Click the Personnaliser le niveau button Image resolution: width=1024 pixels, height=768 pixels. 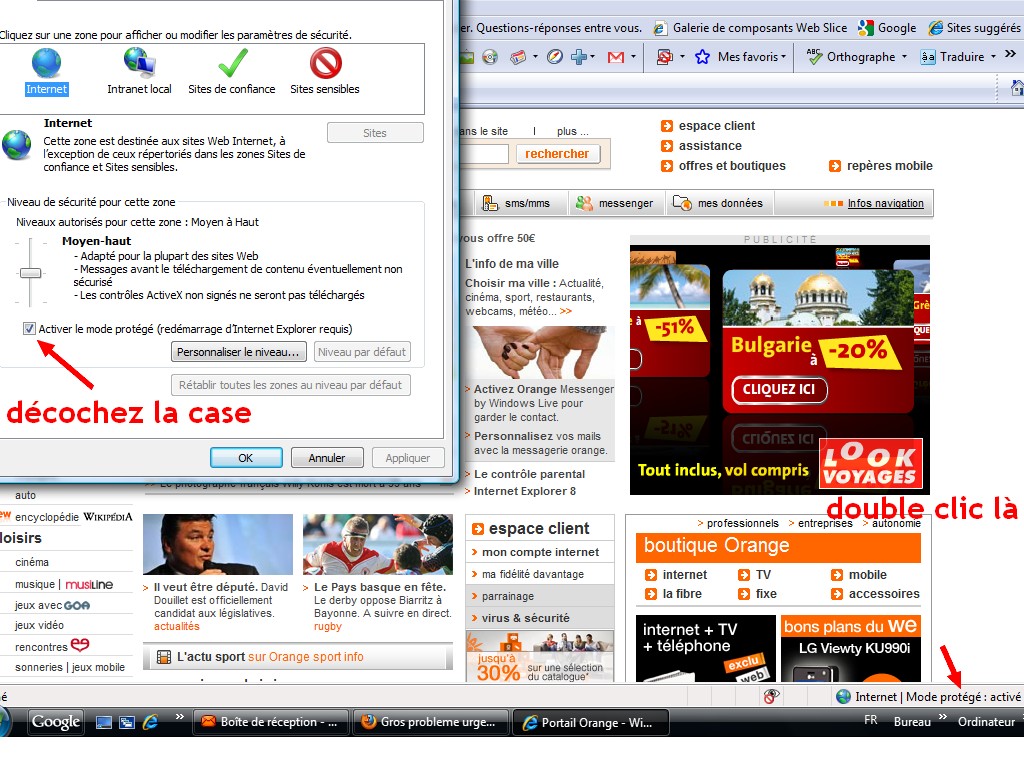(239, 352)
